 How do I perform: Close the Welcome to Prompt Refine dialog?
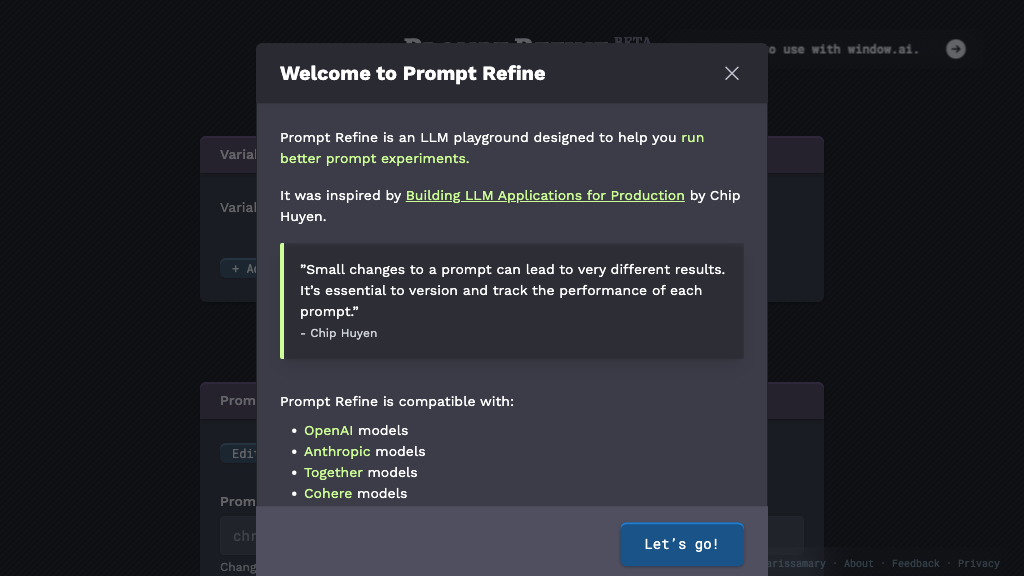click(x=731, y=73)
